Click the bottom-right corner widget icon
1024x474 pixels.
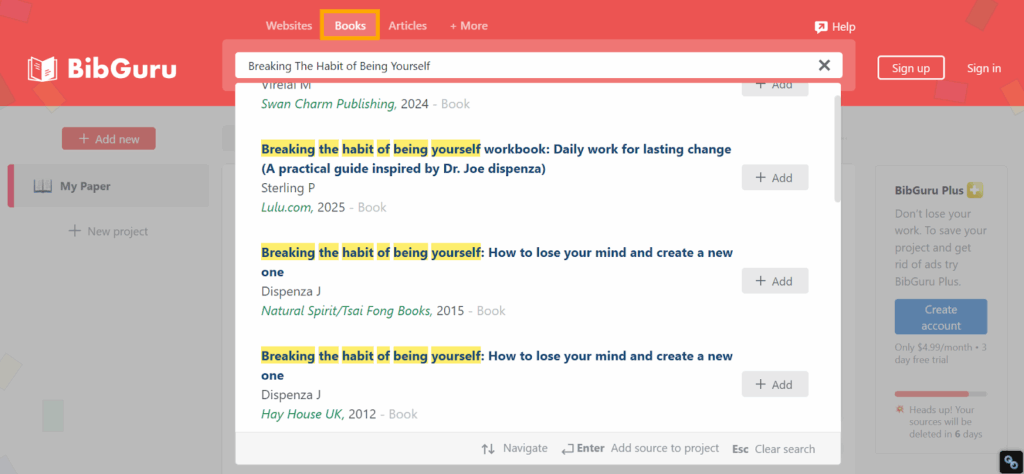coord(1010,460)
